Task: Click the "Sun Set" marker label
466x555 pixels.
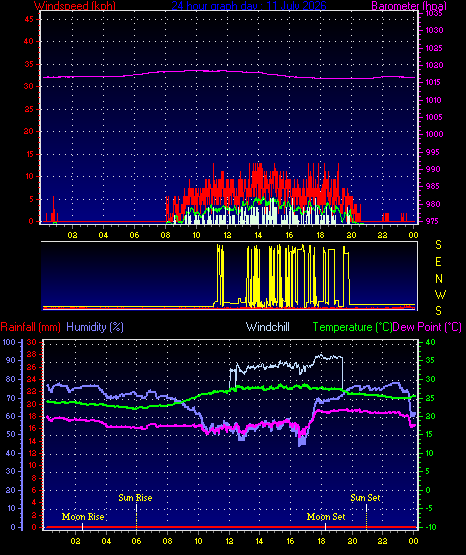Action: [x=365, y=498]
